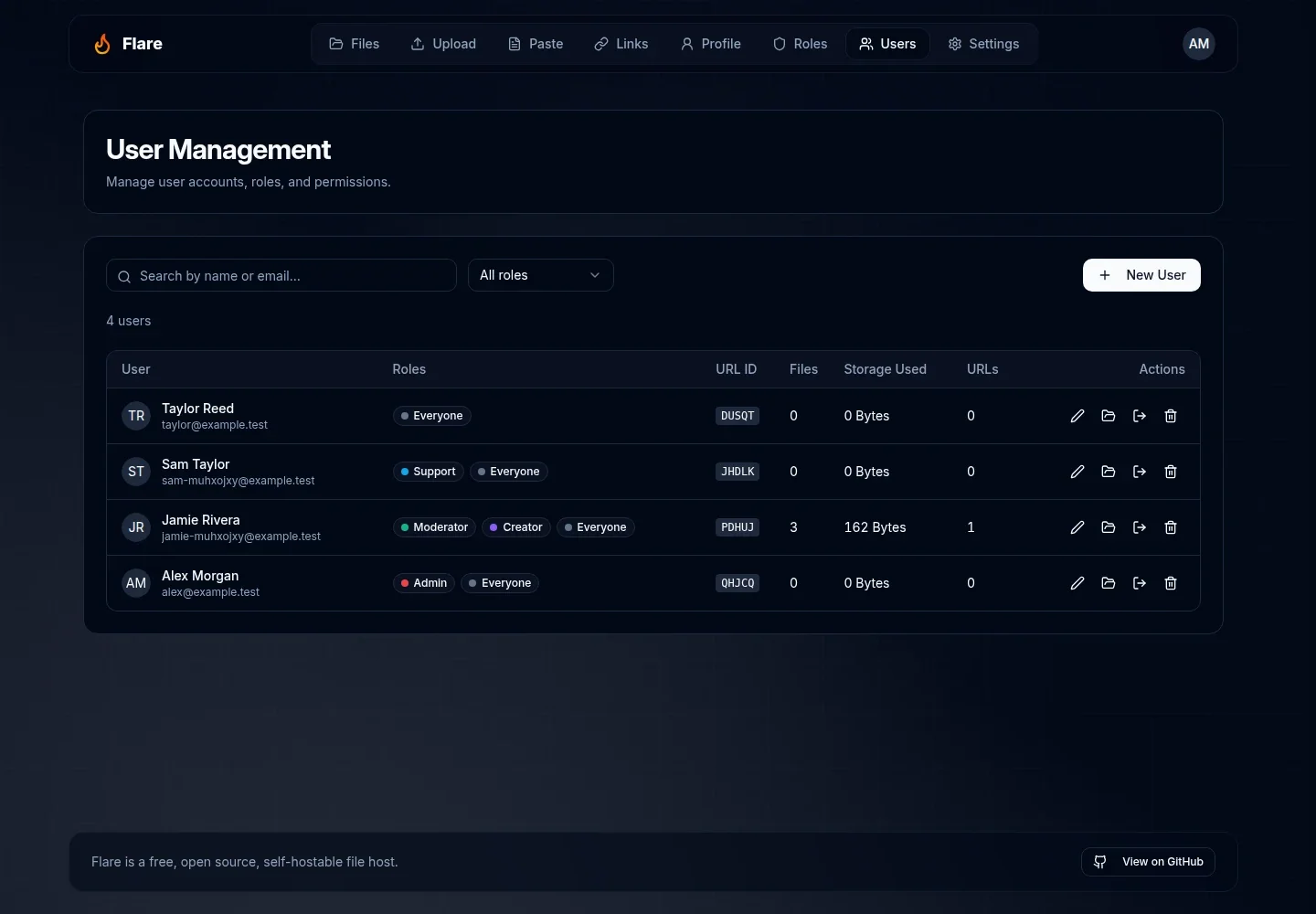
Task: Click the Flare flame logo
Action: [102, 44]
